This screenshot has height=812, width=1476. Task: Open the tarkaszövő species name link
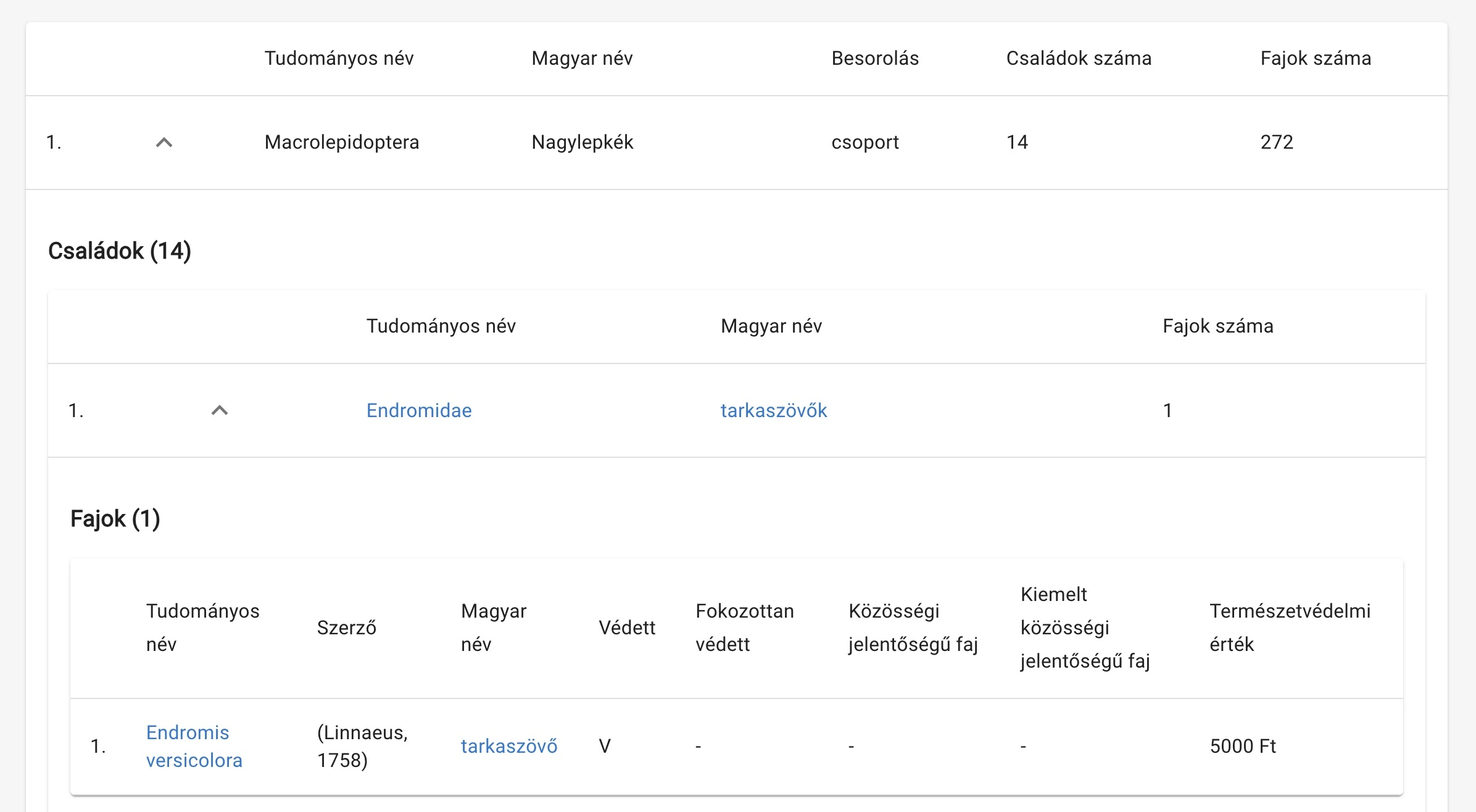pyautogui.click(x=509, y=746)
